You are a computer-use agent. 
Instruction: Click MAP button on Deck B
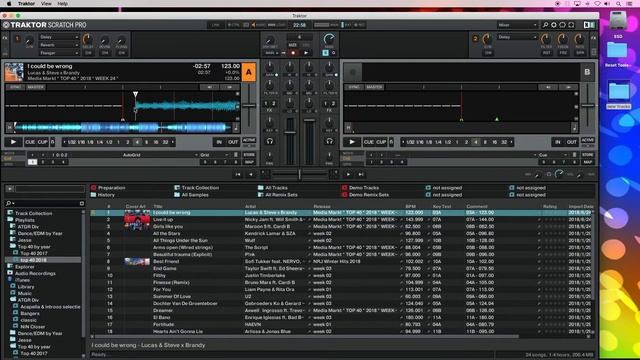pyautogui.click(x=588, y=162)
